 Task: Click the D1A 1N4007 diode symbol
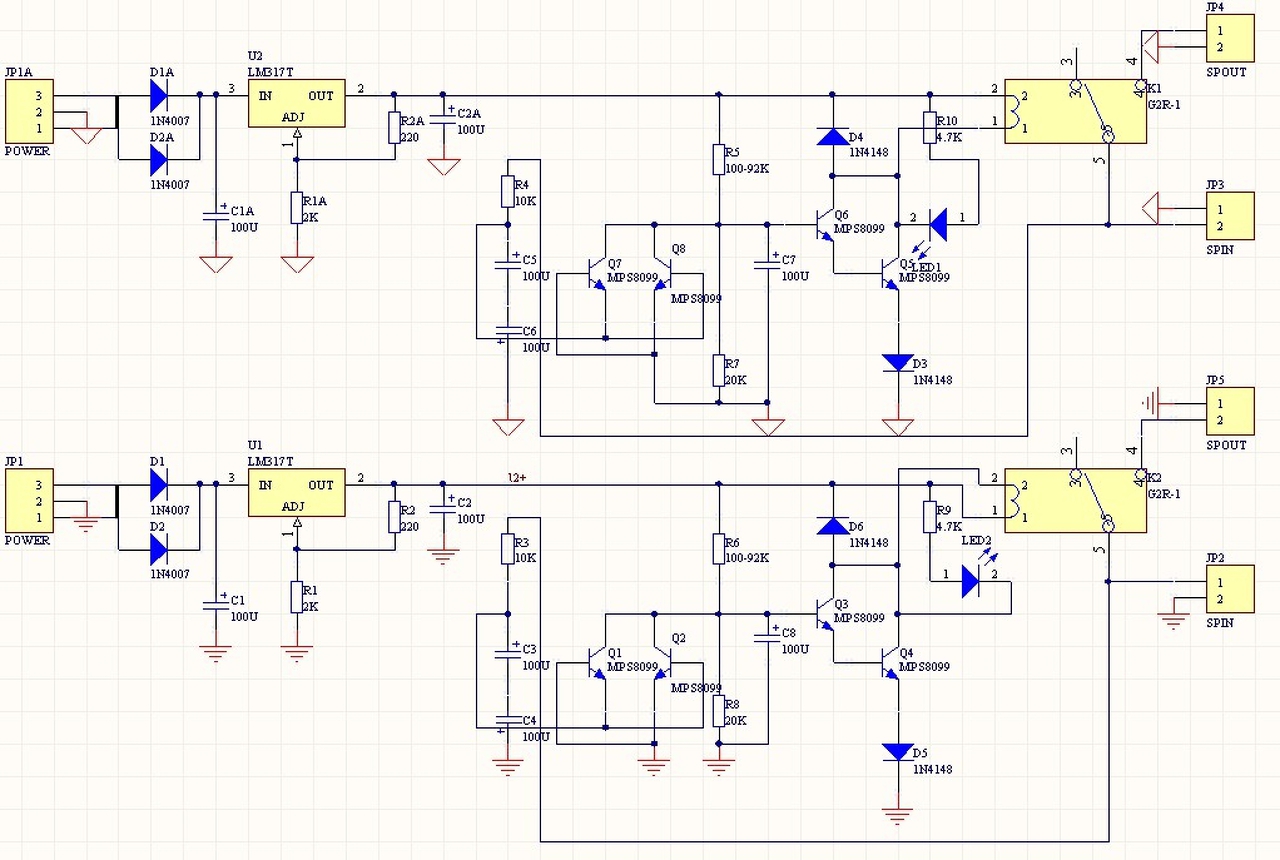(159, 95)
